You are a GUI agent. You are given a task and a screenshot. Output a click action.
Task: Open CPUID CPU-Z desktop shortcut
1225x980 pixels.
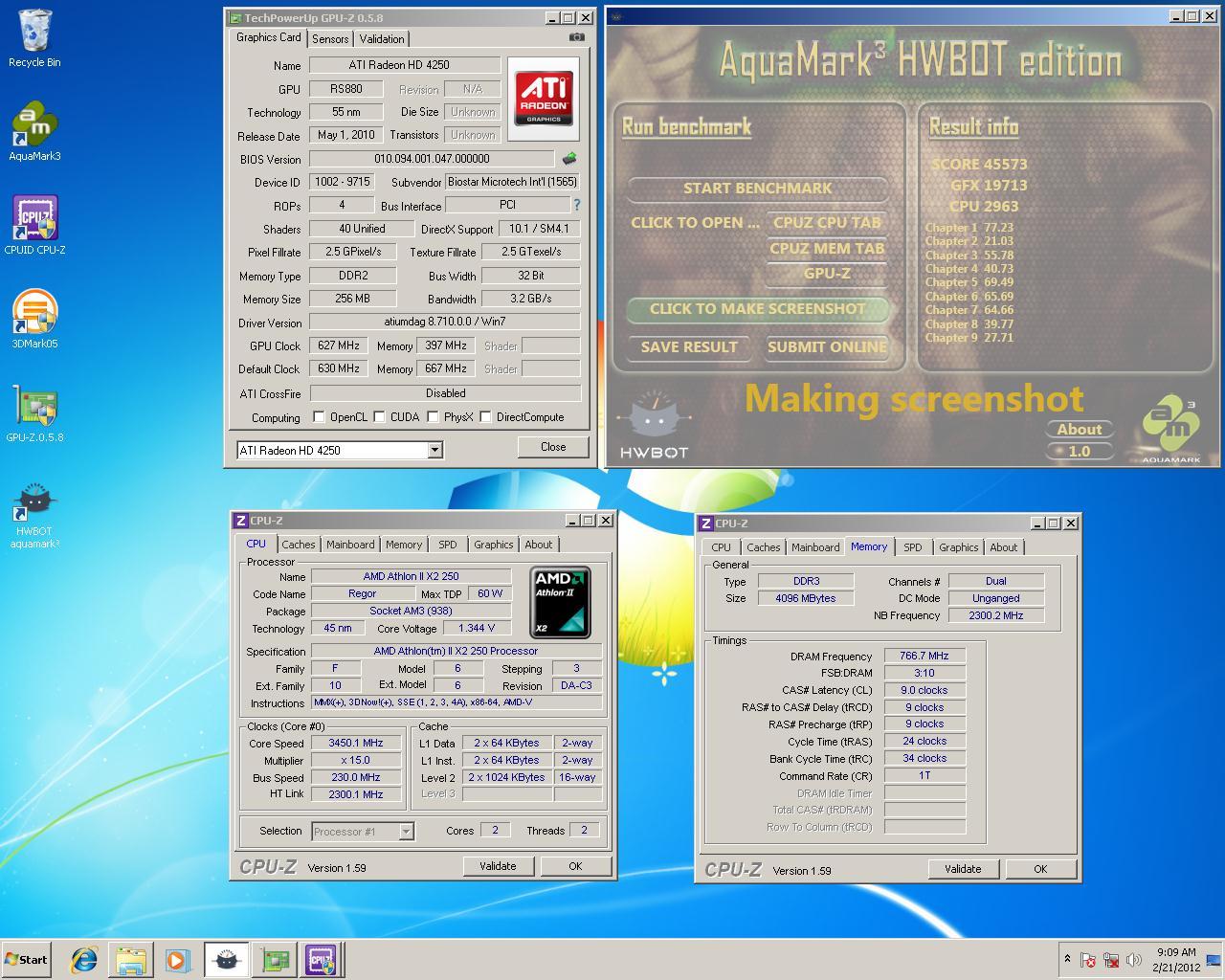34,226
